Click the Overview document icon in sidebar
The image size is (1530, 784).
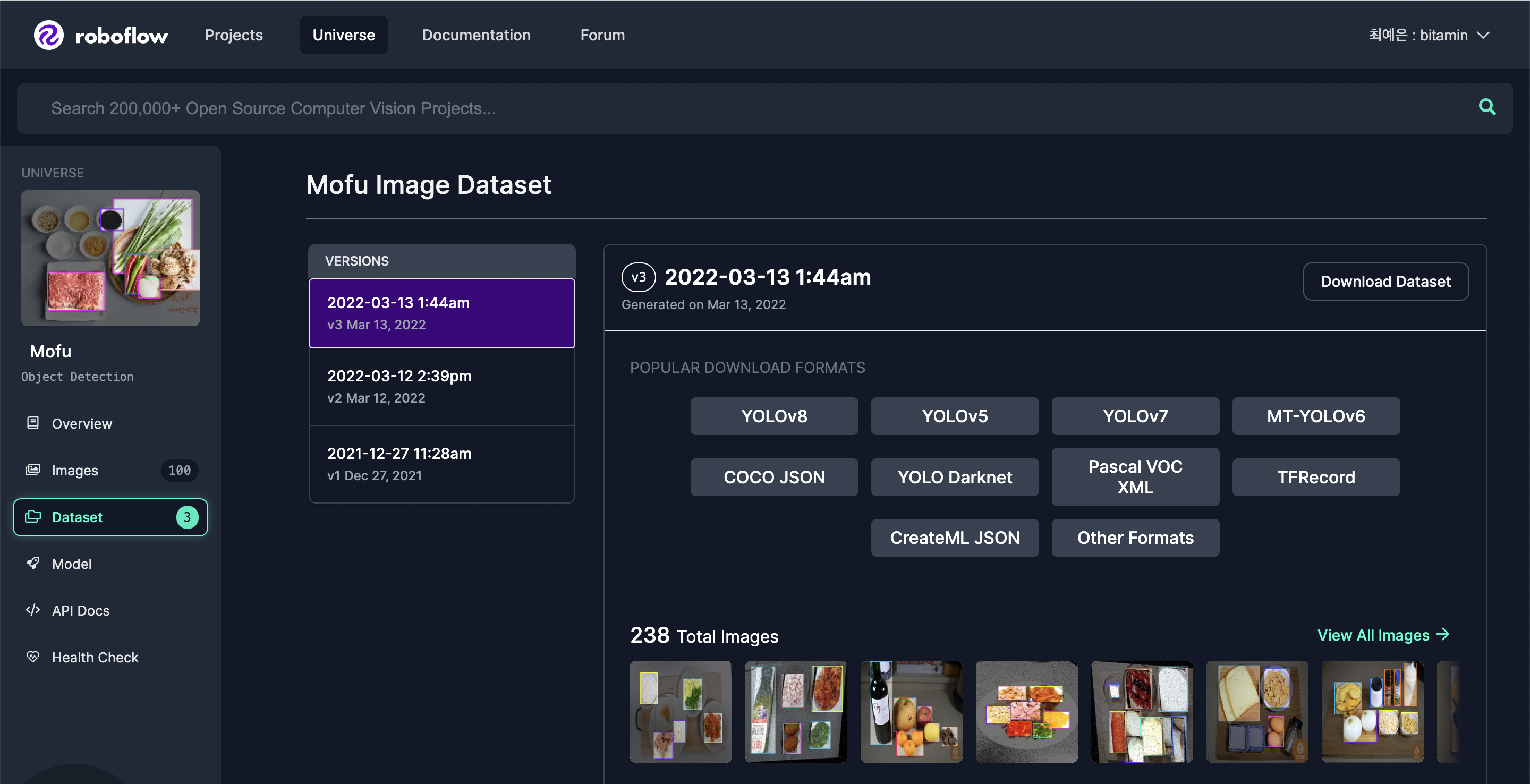coord(32,423)
